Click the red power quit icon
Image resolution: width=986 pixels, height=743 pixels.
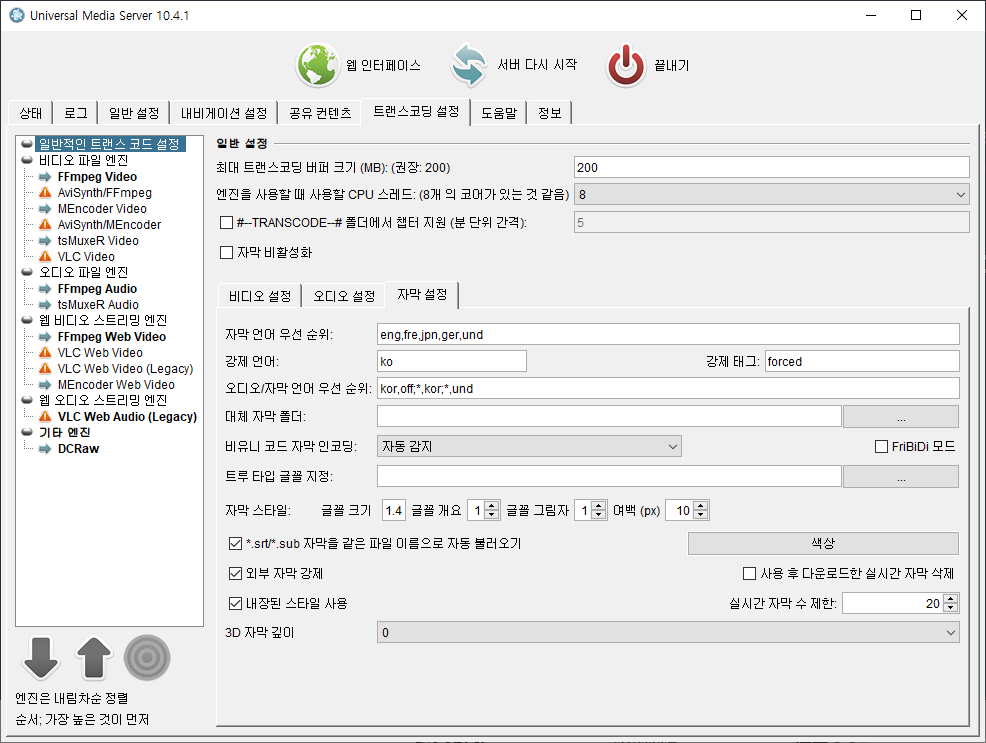627,65
